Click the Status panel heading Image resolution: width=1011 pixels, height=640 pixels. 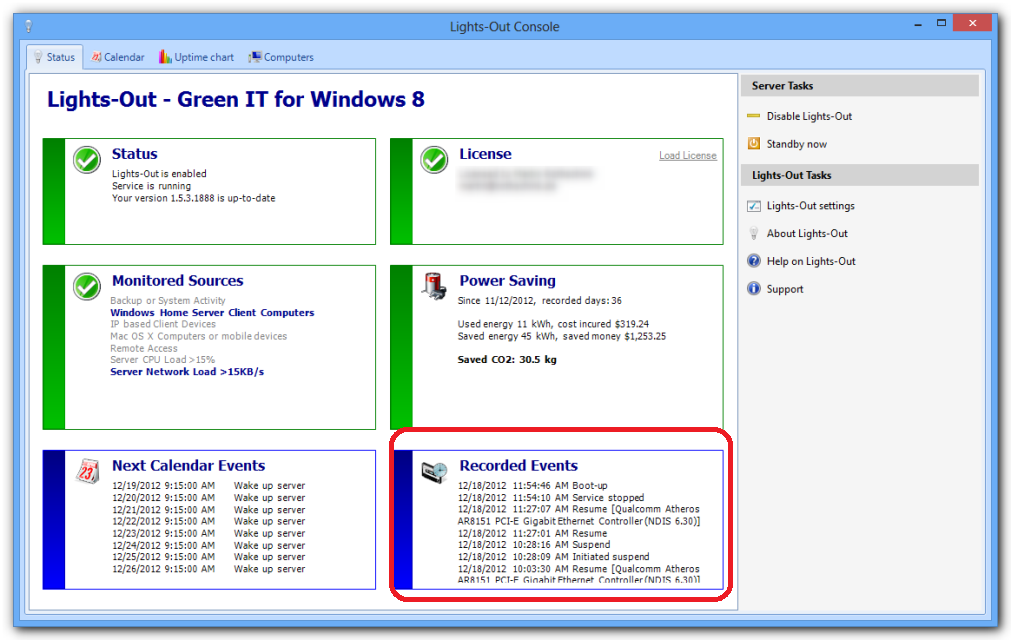(134, 154)
